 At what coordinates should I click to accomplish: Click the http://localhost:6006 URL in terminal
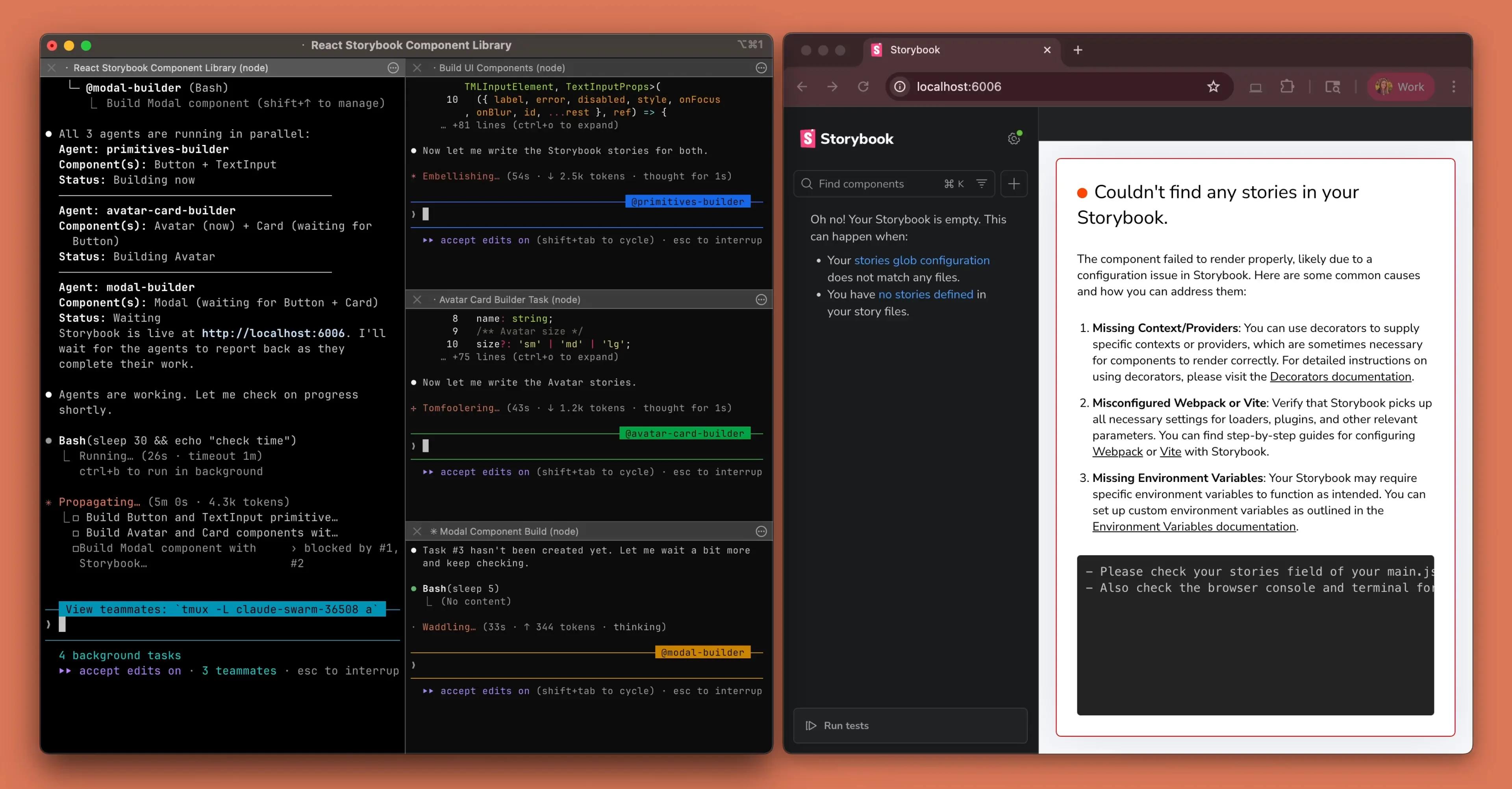[x=273, y=333]
